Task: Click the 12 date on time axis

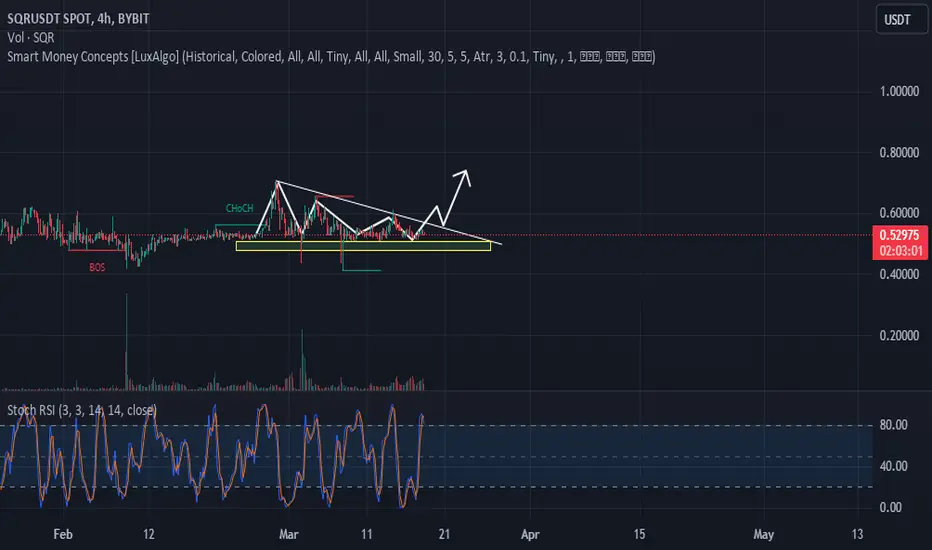Action: [x=149, y=534]
